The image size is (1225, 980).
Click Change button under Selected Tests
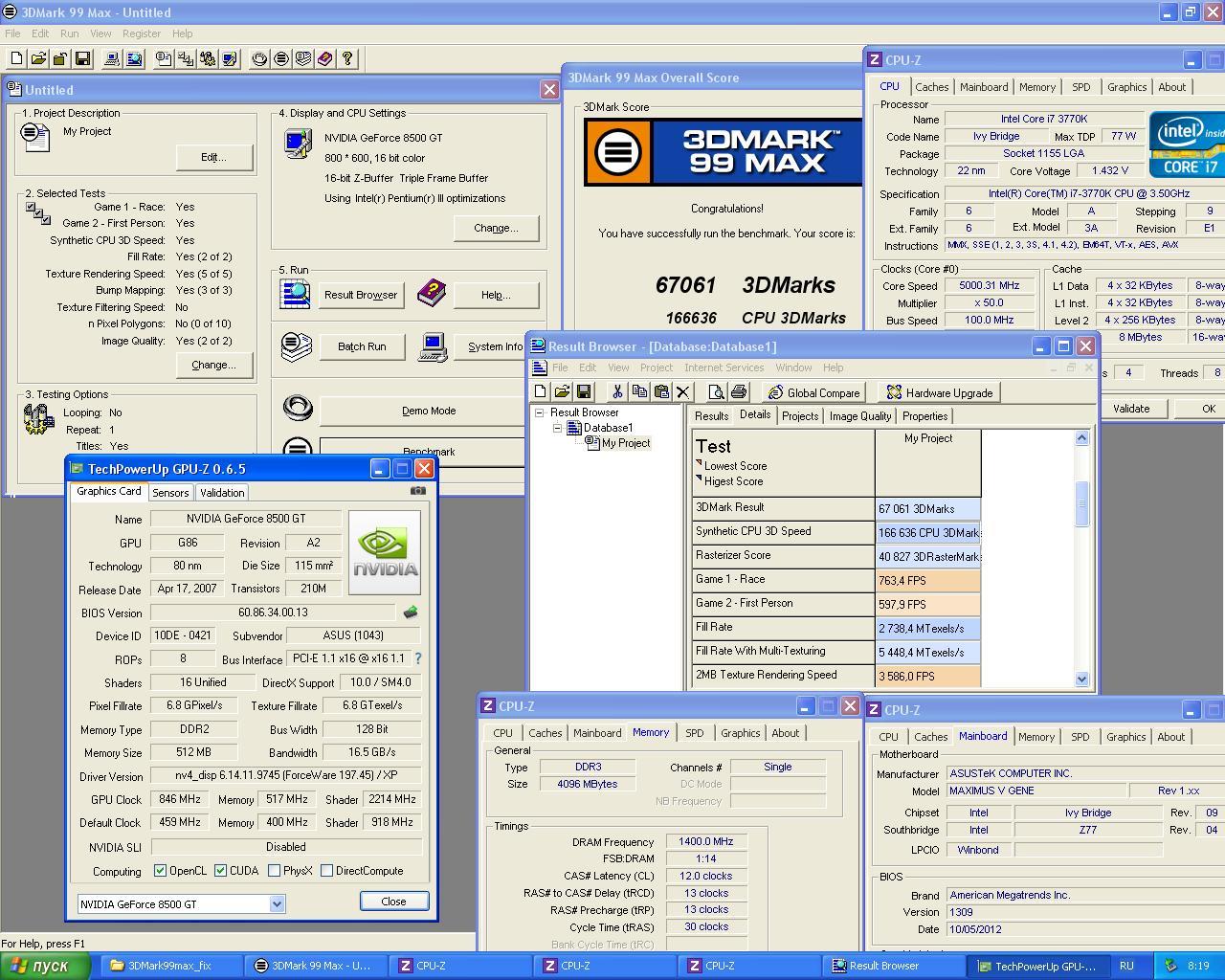pos(213,365)
